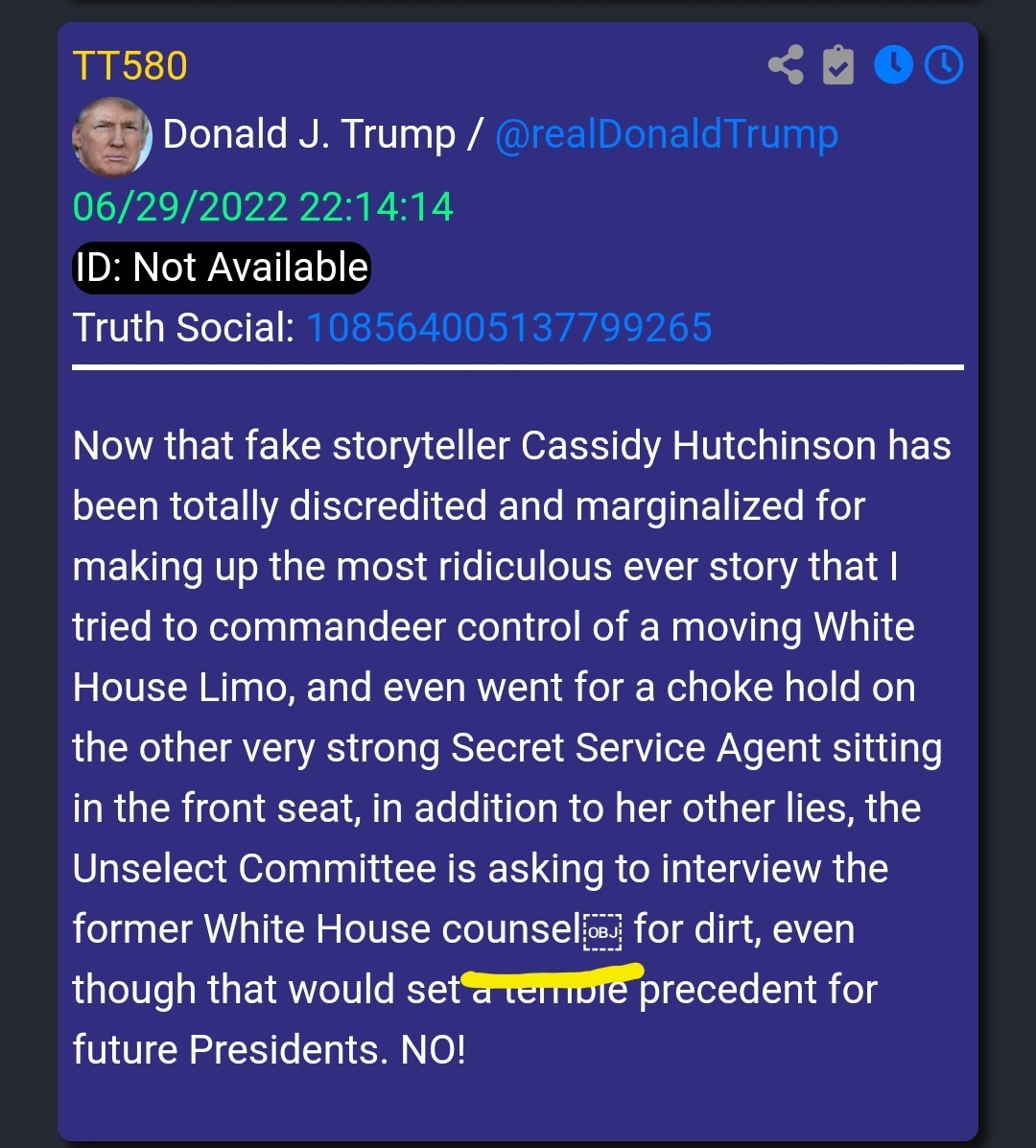Click the 'Truth Social:' label
The height and width of the screenshot is (1148, 1036).
(x=184, y=327)
